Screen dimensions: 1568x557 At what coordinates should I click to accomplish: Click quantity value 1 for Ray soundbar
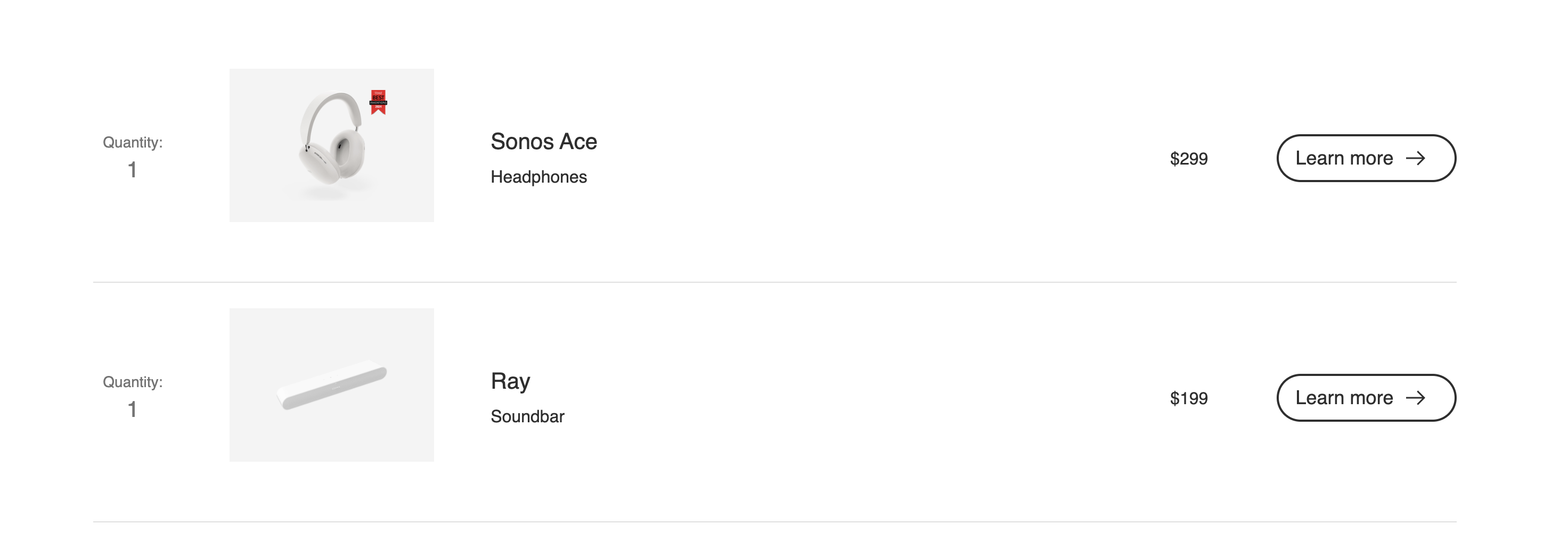coord(132,409)
